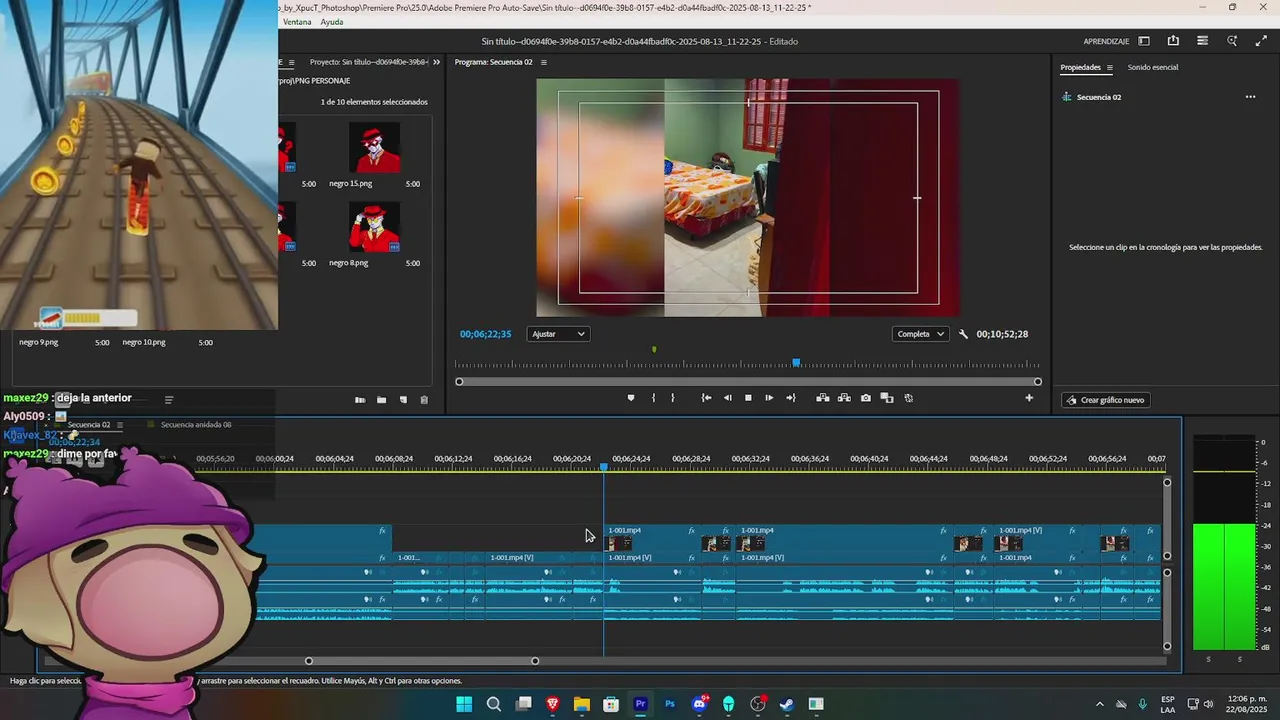Click the last transport-row icon before the plus
1280x720 pixels.
(x=908, y=398)
